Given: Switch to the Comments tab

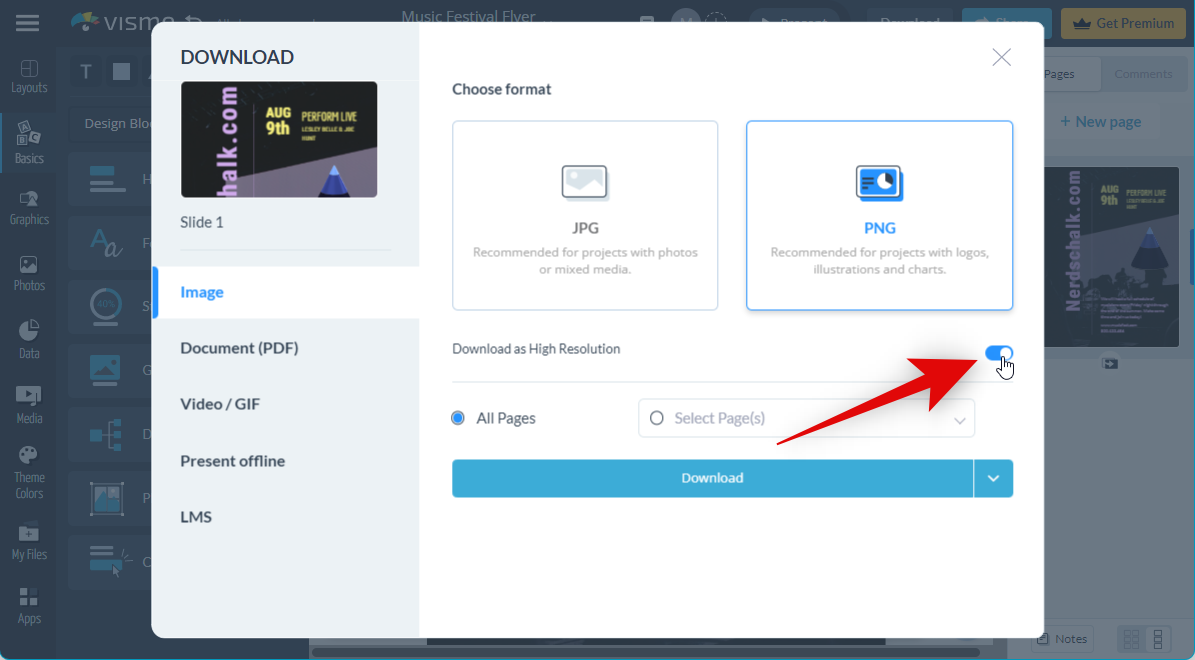Looking at the screenshot, I should coord(1143,74).
